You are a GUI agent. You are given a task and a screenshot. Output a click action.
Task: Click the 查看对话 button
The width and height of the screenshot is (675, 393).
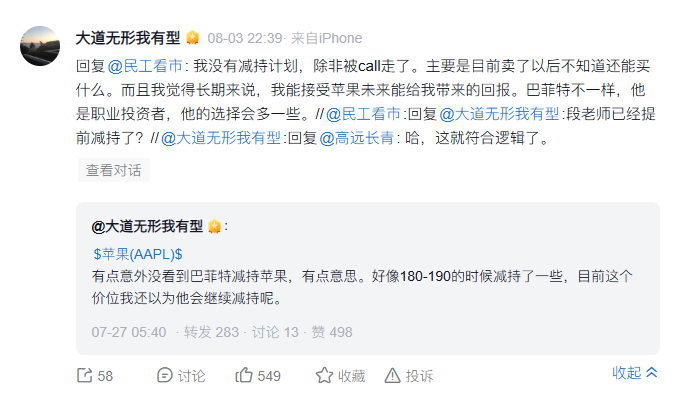click(114, 170)
